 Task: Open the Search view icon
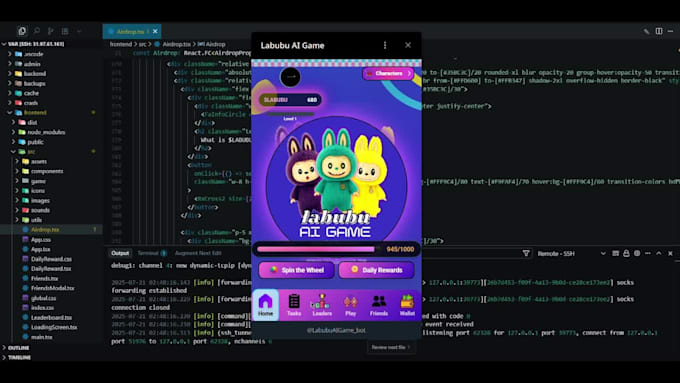37,31
